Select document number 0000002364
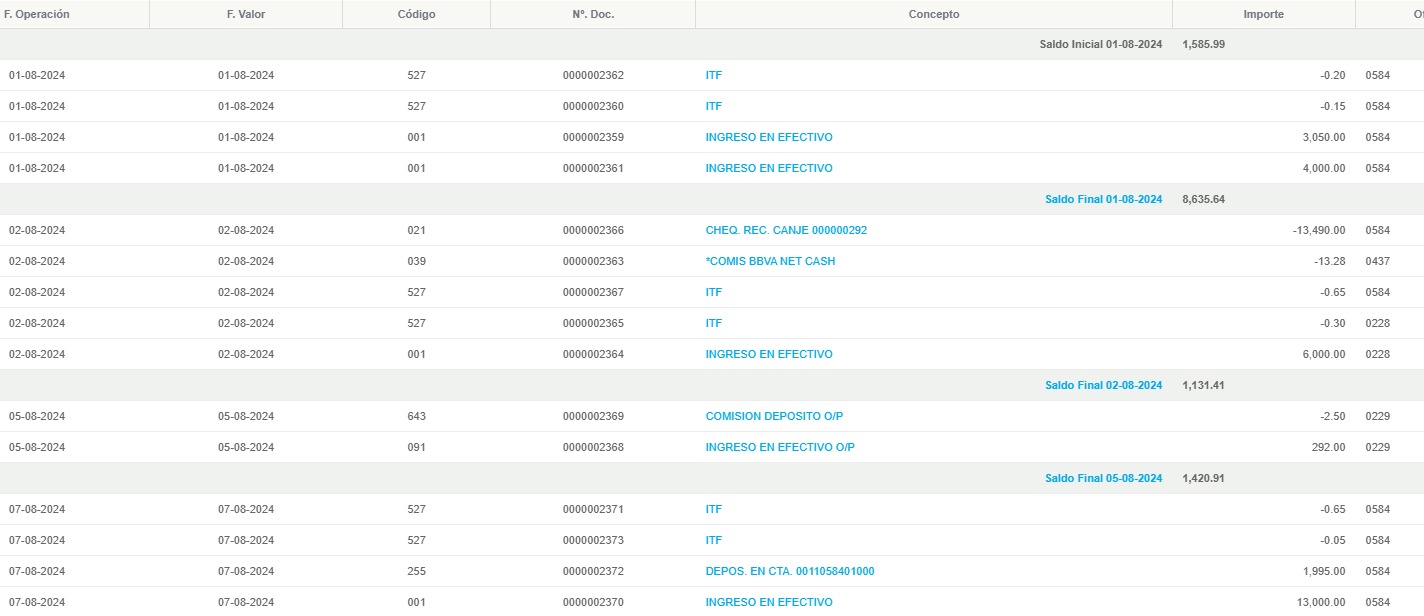Viewport: 1424px width, 616px height. pyautogui.click(x=593, y=354)
